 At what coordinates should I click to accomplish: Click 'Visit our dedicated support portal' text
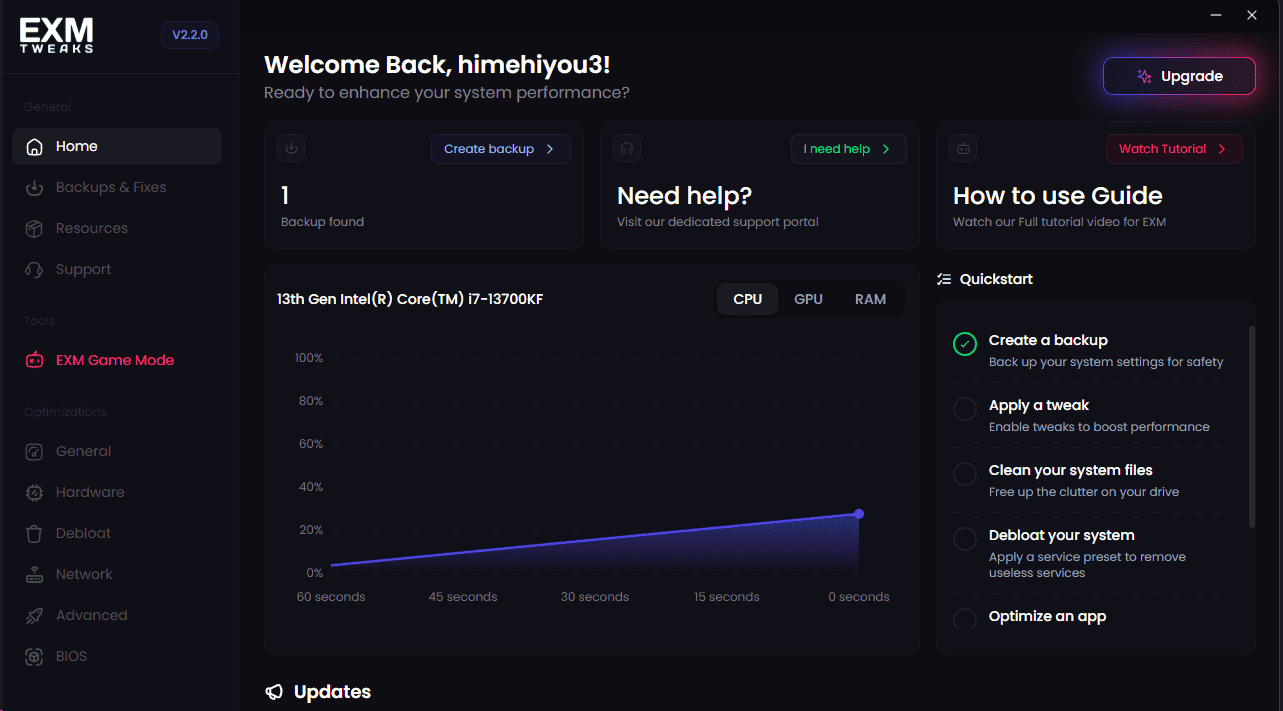[x=718, y=222]
